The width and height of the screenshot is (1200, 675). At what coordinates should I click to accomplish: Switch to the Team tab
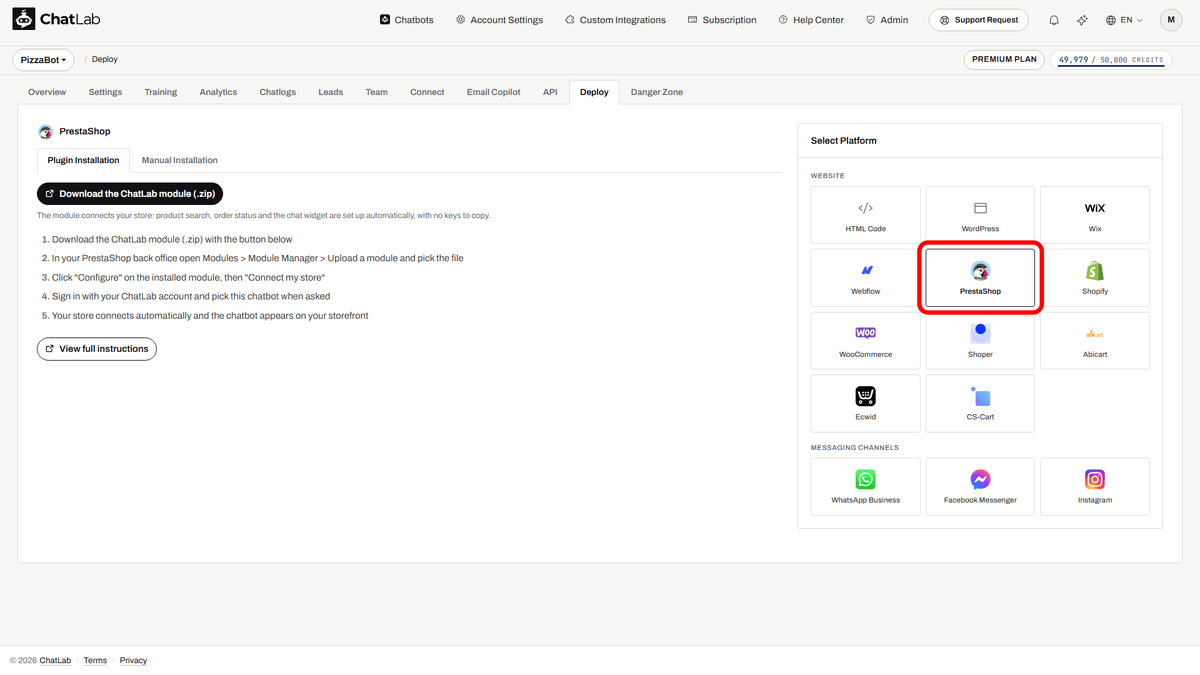[x=376, y=92]
